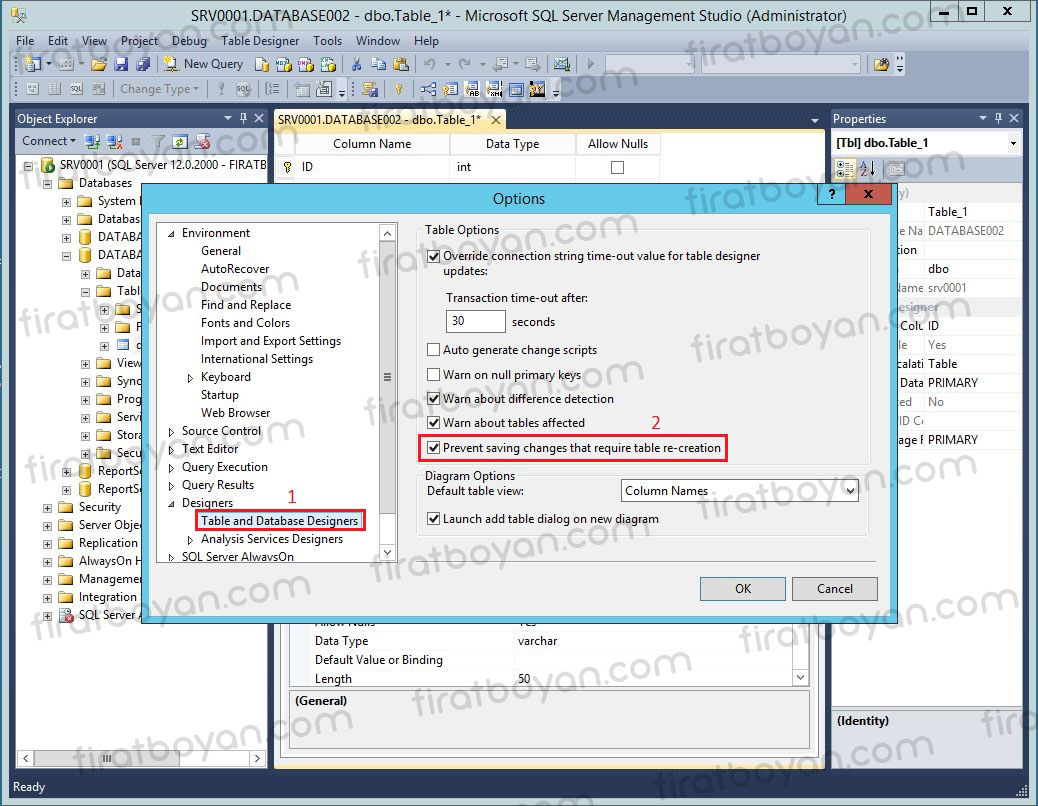This screenshot has width=1038, height=806.
Task: Click the New Query toolbar button
Action: [x=203, y=64]
